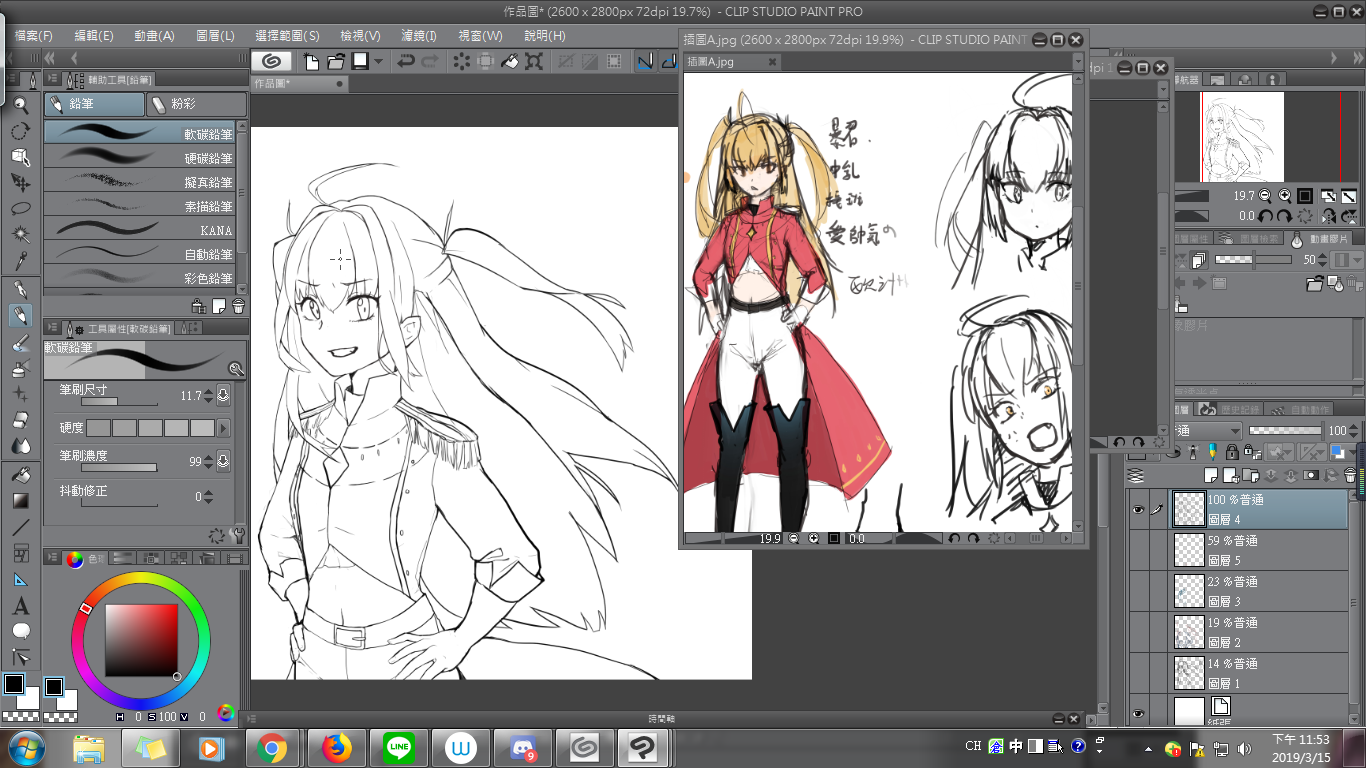The width and height of the screenshot is (1366, 768).
Task: Expand hardness options arrow
Action: point(224,428)
